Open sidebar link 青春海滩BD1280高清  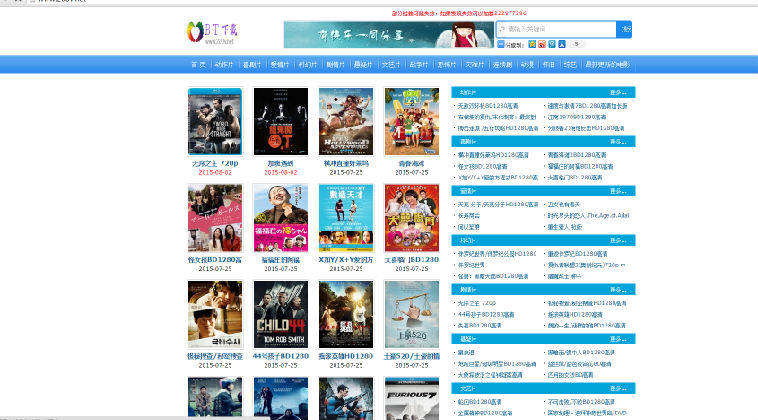point(577,155)
